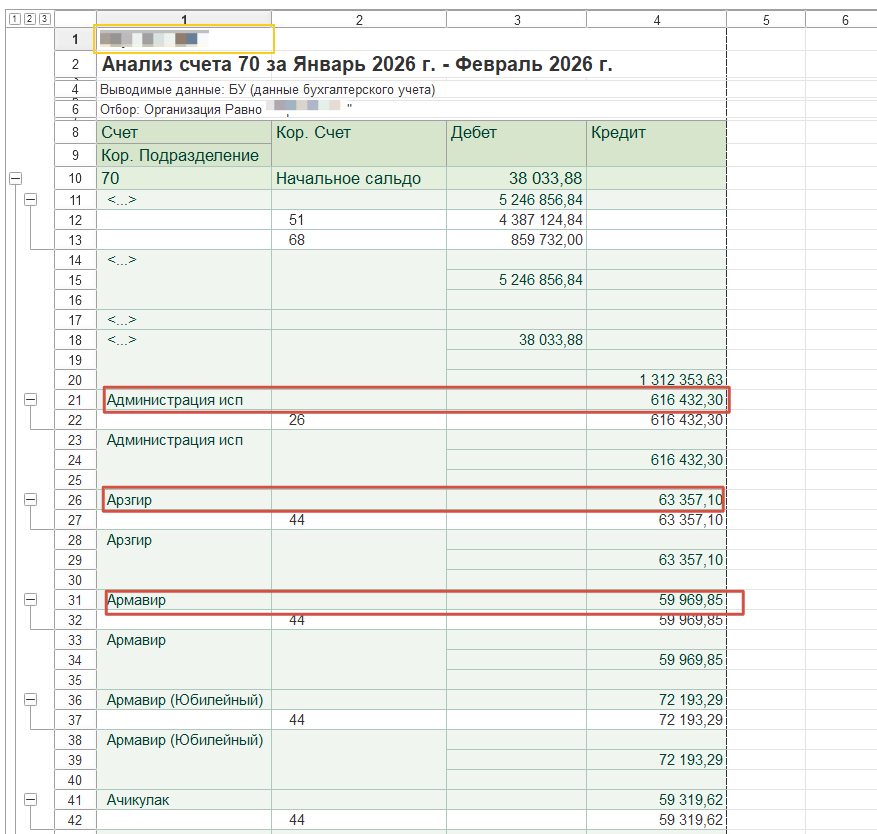Click the Кор. Подразделение header cell
The image size is (877, 834).
[x=184, y=156]
